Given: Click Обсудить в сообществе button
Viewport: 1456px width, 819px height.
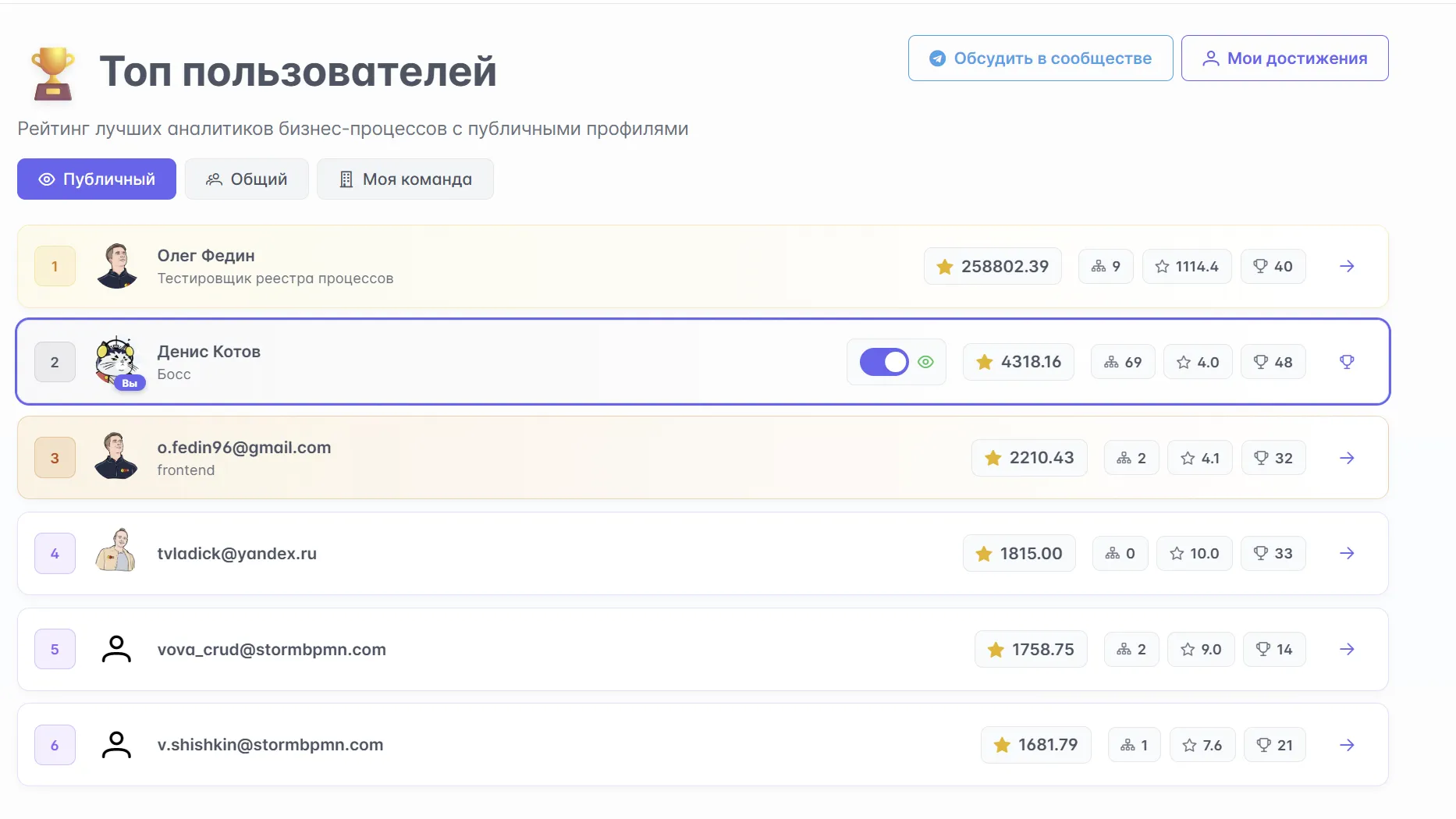Looking at the screenshot, I should click(1040, 58).
